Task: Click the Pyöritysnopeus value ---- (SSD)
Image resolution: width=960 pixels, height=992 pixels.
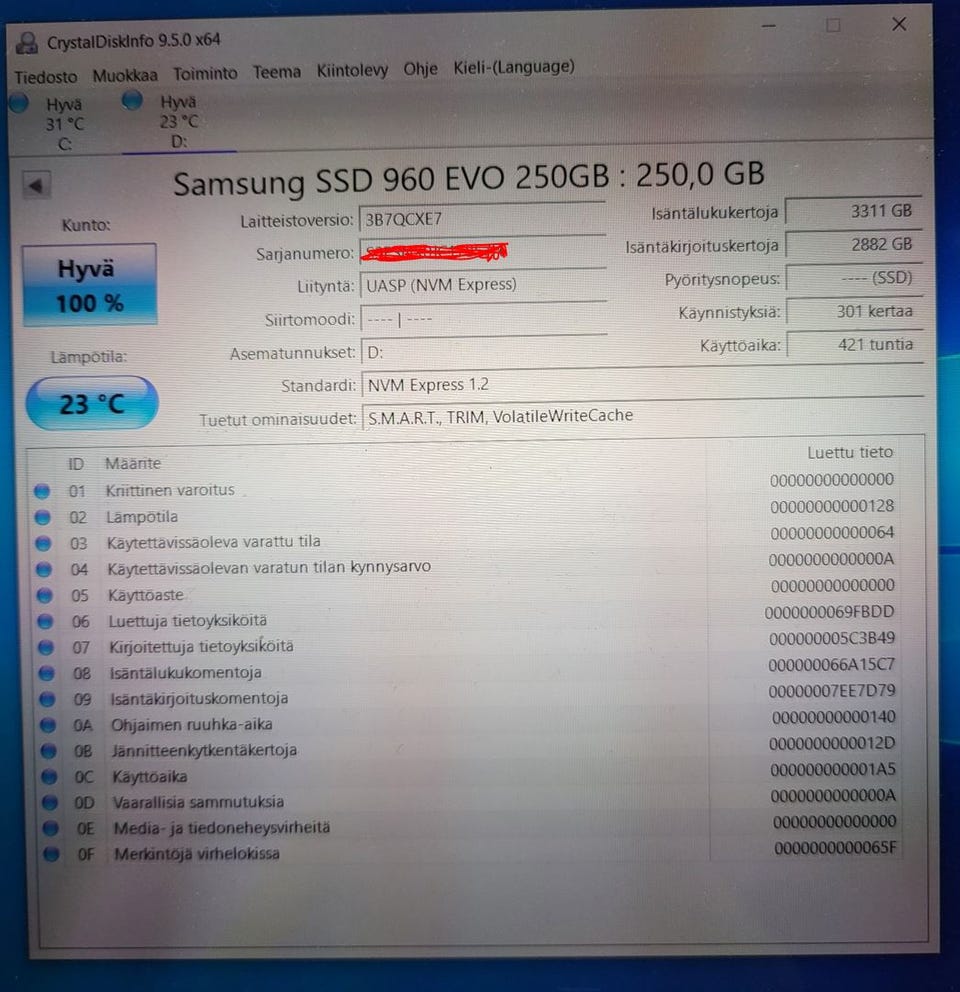Action: [853, 278]
